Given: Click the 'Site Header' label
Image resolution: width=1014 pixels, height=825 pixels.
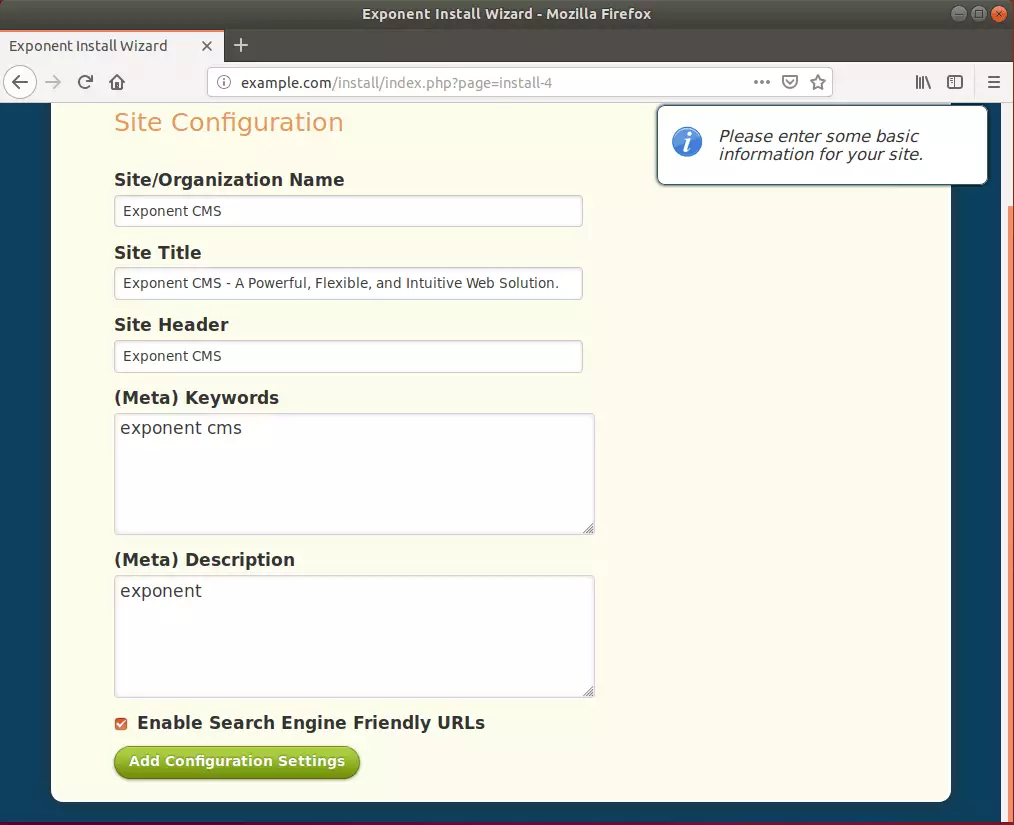Looking at the screenshot, I should pyautogui.click(x=171, y=325).
